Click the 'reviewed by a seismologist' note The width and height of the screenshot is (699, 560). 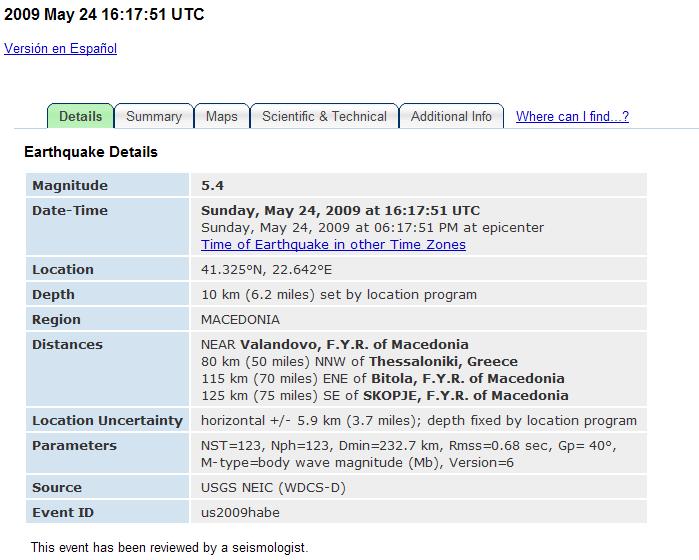pyautogui.click(x=170, y=547)
